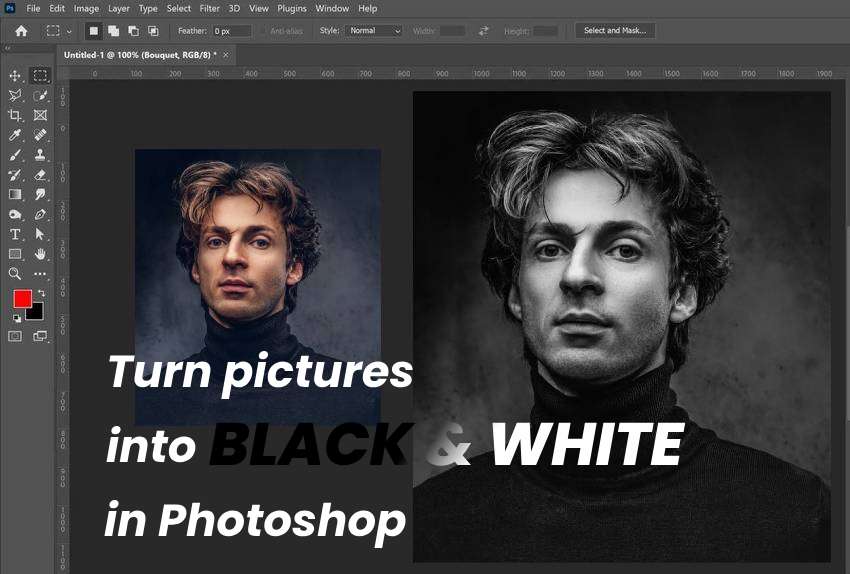Screen dimensions: 850x574
Task: Select the Move tool
Action: [15, 75]
